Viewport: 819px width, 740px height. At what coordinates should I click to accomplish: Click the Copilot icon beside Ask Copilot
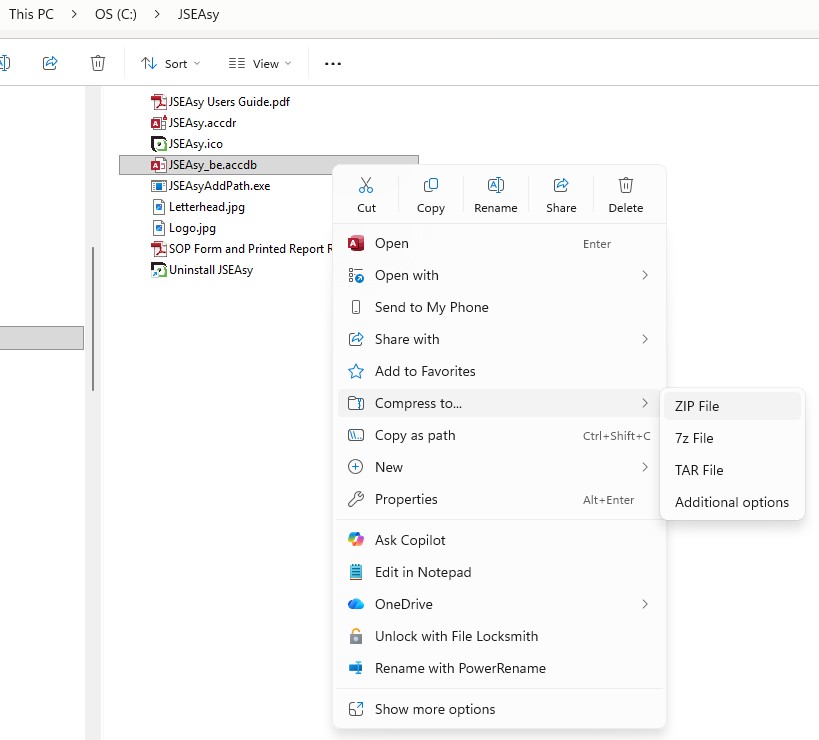point(356,539)
